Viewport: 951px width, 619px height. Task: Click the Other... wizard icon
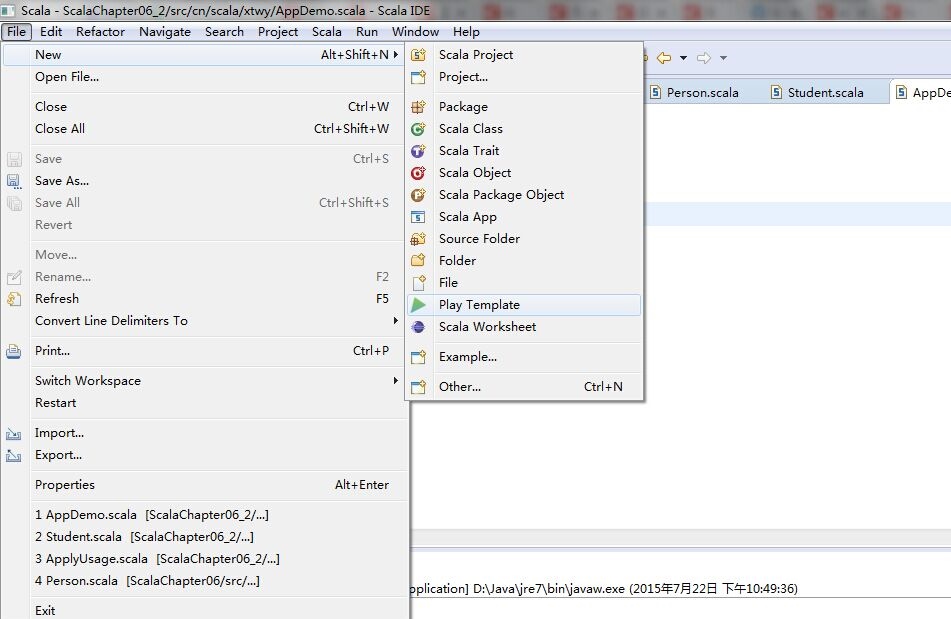pos(418,387)
